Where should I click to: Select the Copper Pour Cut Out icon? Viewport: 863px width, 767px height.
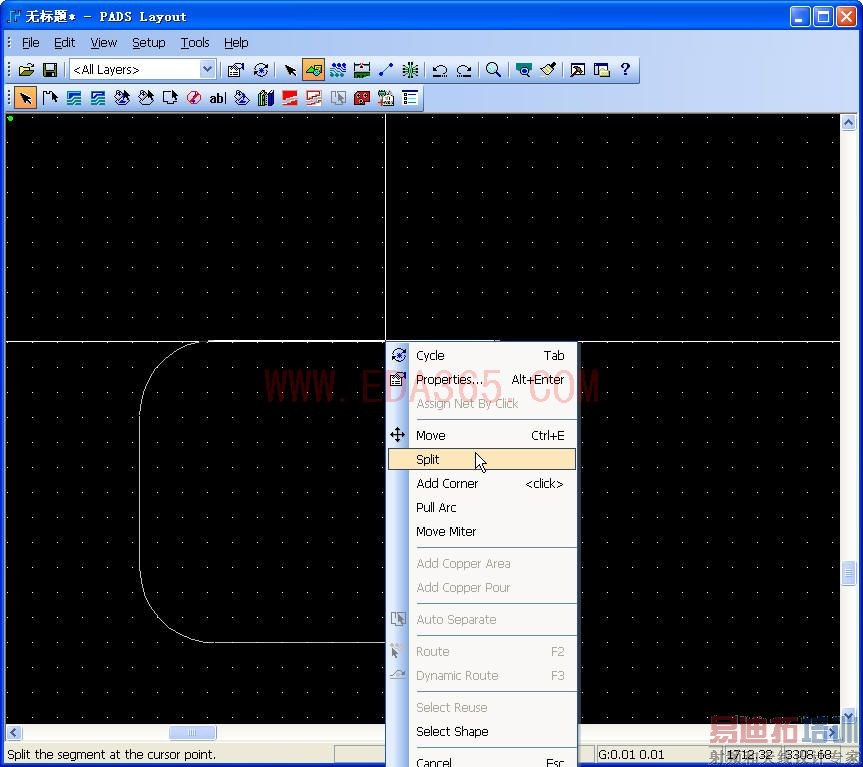pos(146,98)
